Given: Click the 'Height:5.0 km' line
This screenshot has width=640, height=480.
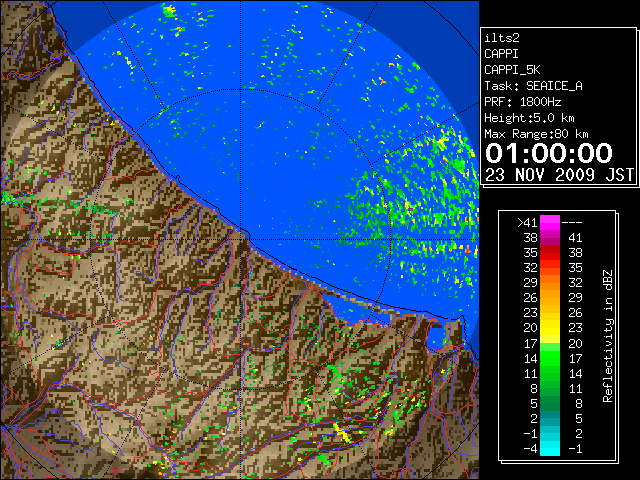Looking at the screenshot, I should point(529,118).
